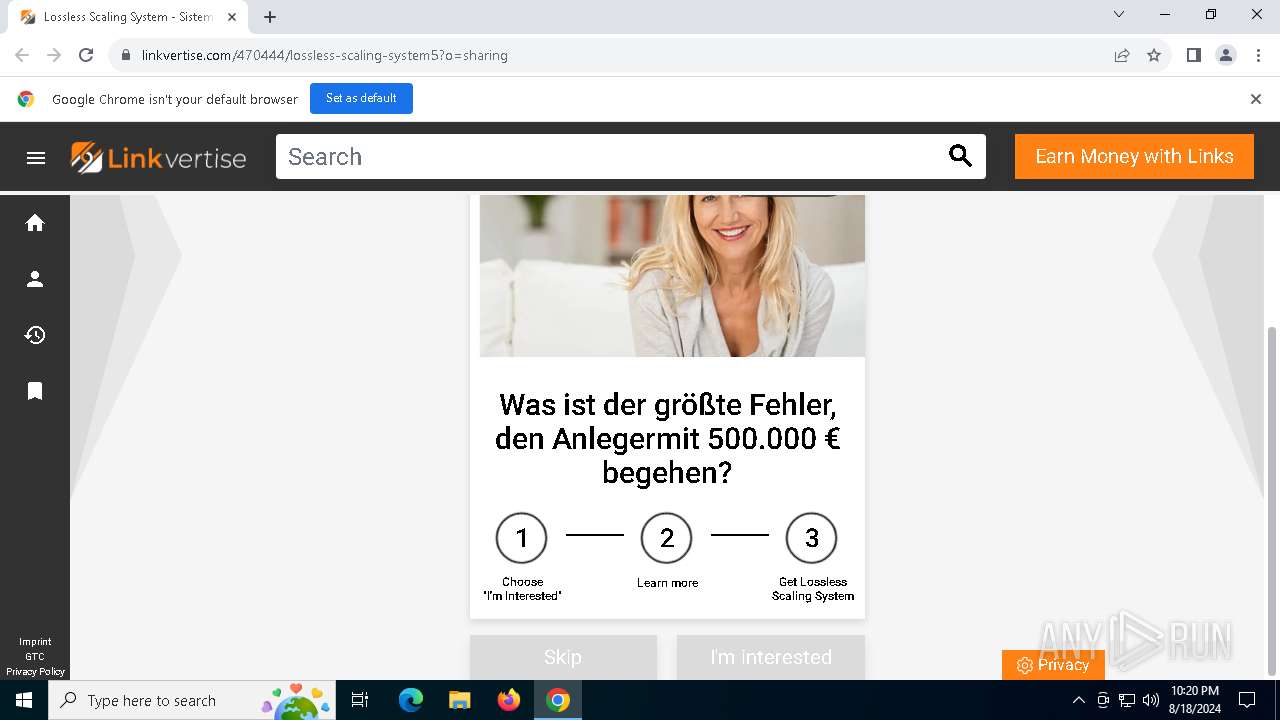The width and height of the screenshot is (1280, 720).
Task: Click the browser Forward arrow
Action: point(54,55)
